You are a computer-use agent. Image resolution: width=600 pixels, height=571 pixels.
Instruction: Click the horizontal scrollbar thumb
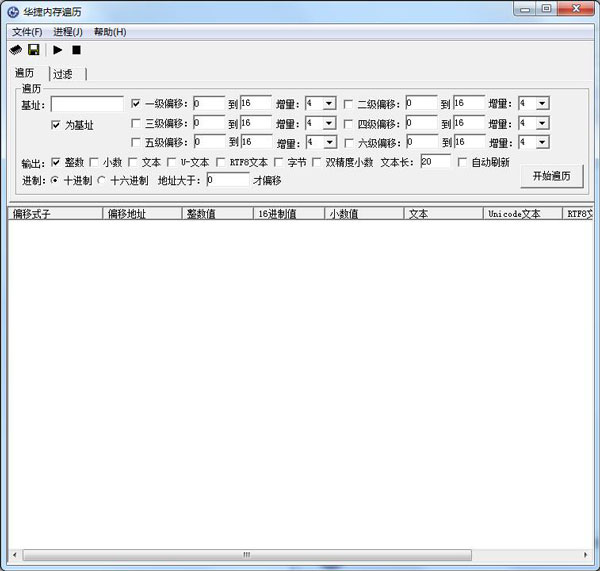click(247, 555)
